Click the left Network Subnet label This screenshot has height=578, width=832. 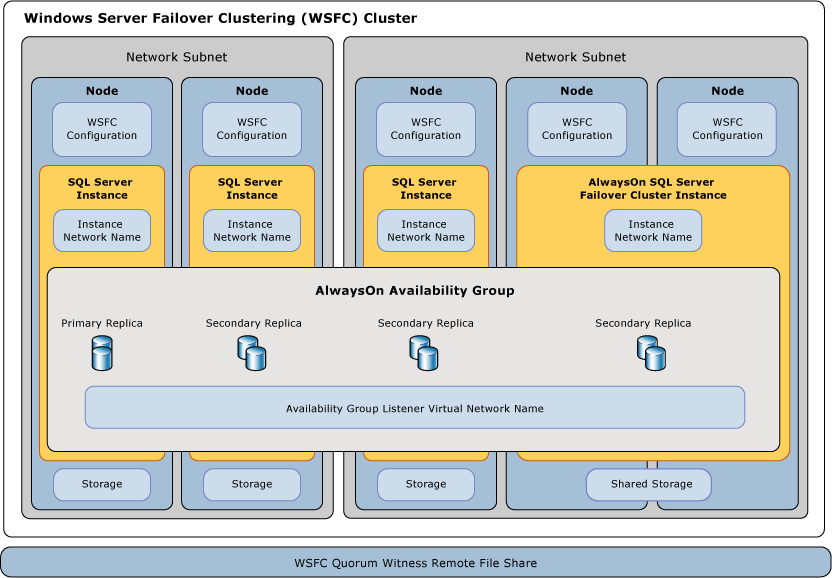pos(177,57)
